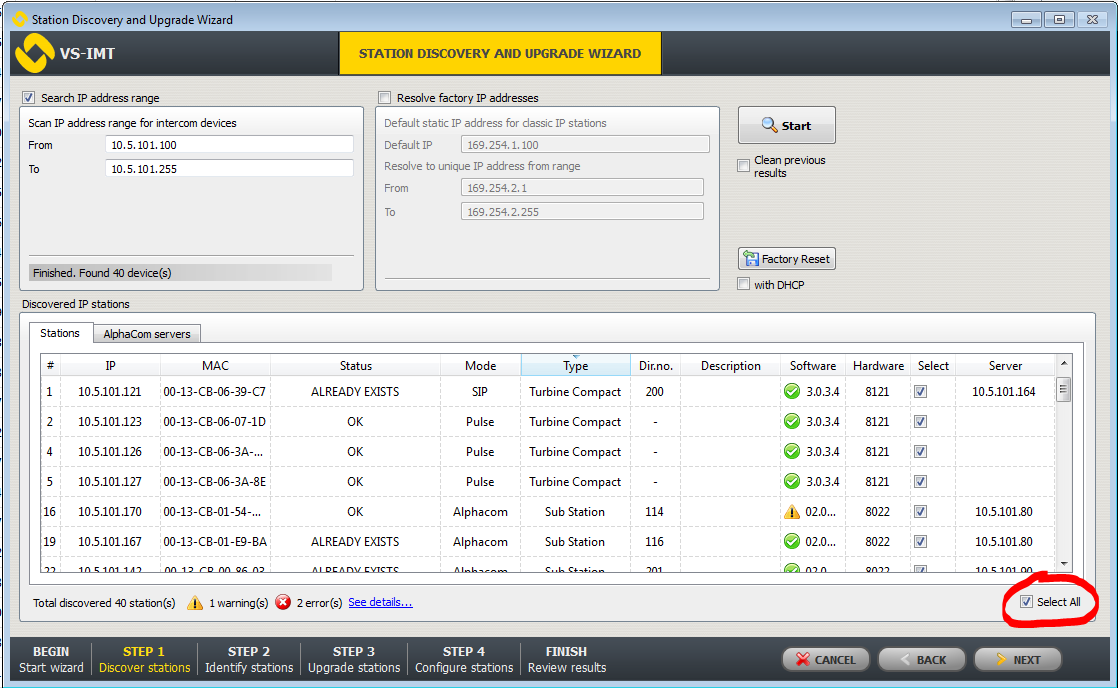1118x688 pixels.
Task: Tick the with DHCP checkbox
Action: click(744, 285)
